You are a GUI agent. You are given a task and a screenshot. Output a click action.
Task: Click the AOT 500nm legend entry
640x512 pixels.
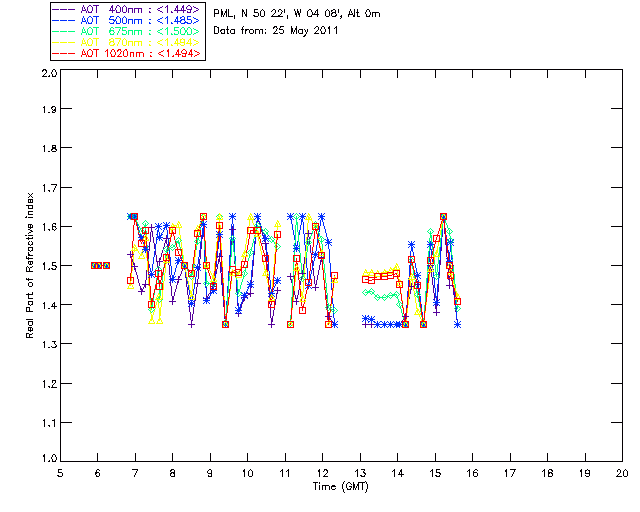click(127, 20)
